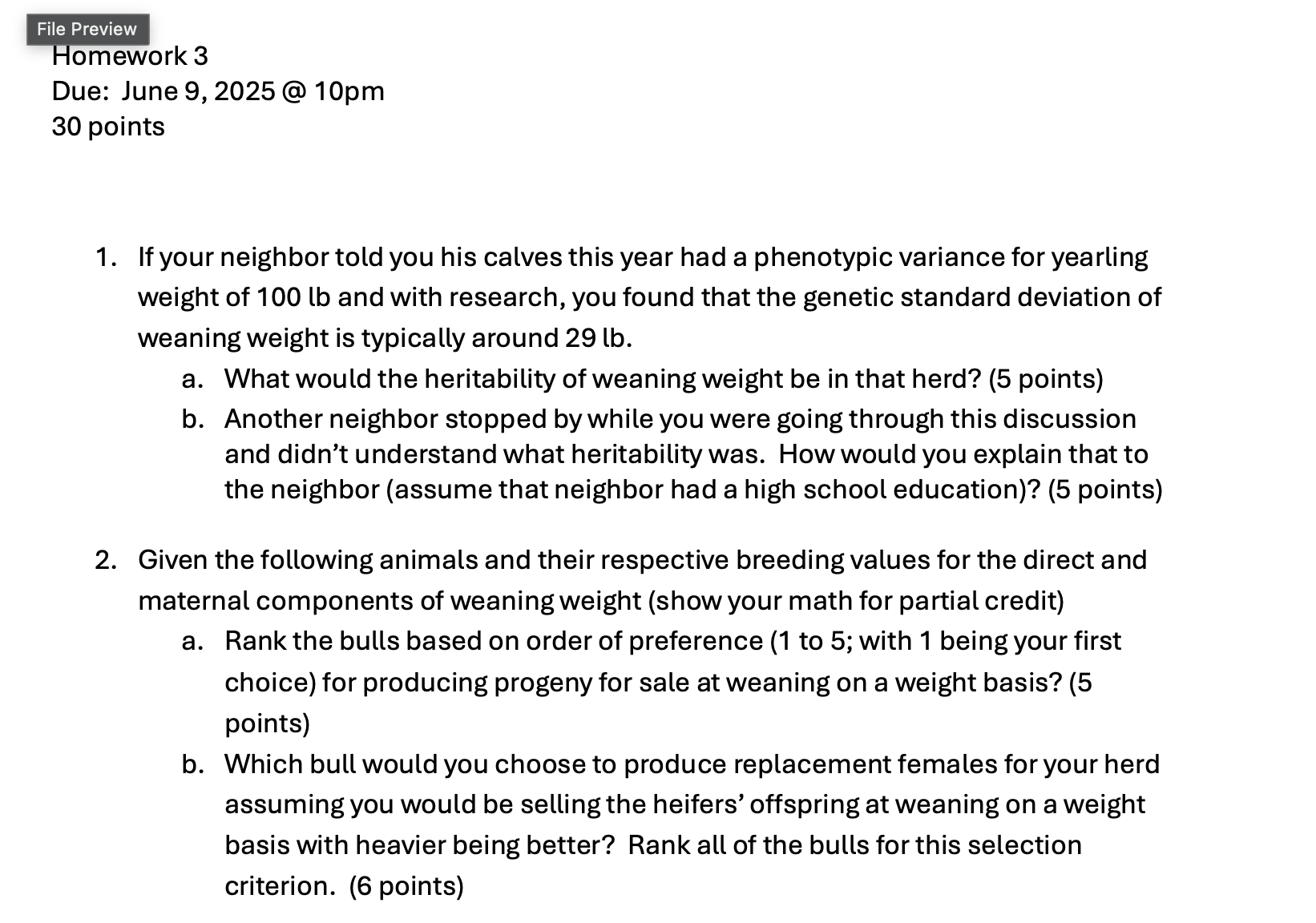This screenshot has height=923, width=1316.
Task: Click the heritability question 1a text
Action: tap(664, 379)
